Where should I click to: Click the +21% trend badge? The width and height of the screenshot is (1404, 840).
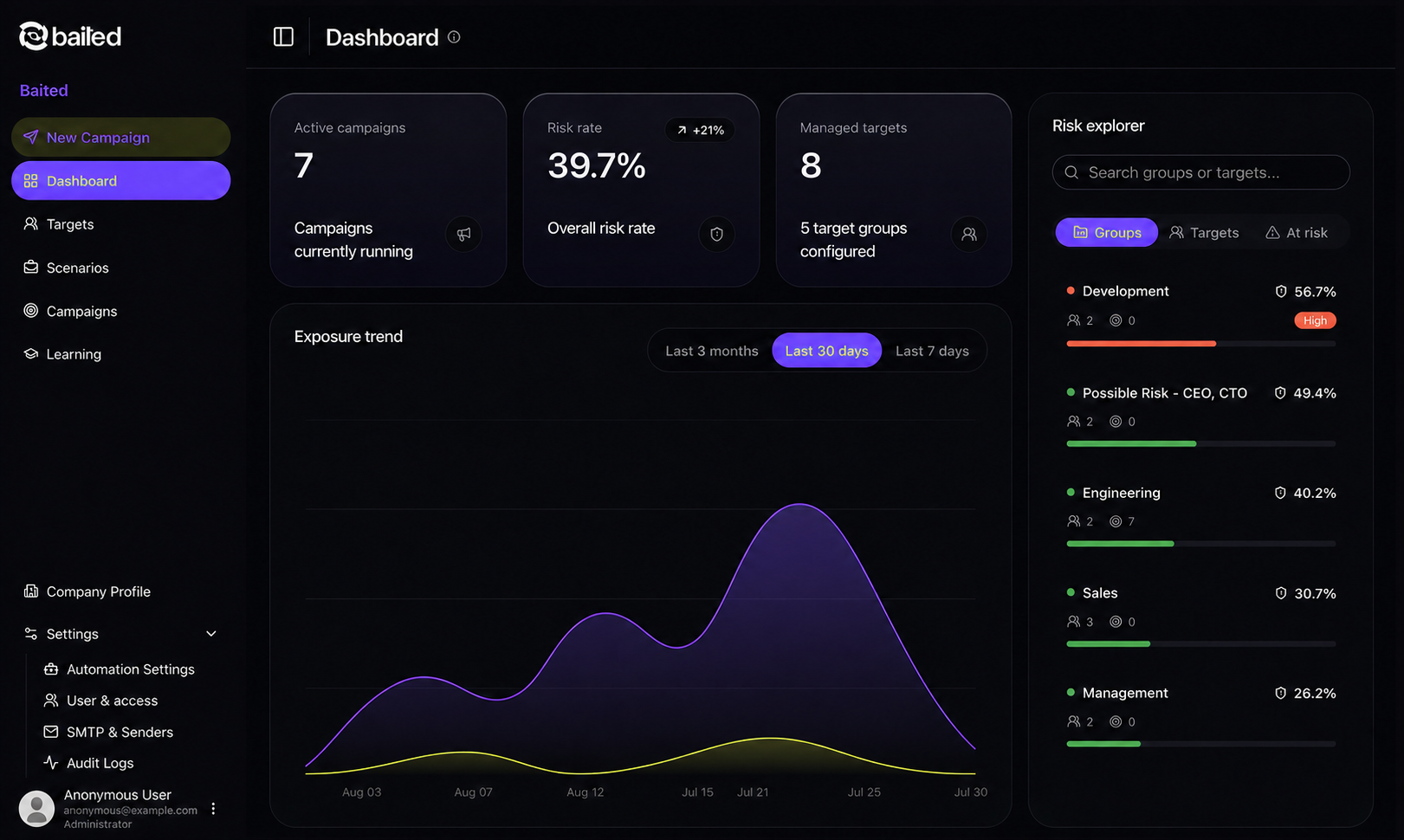[x=700, y=130]
